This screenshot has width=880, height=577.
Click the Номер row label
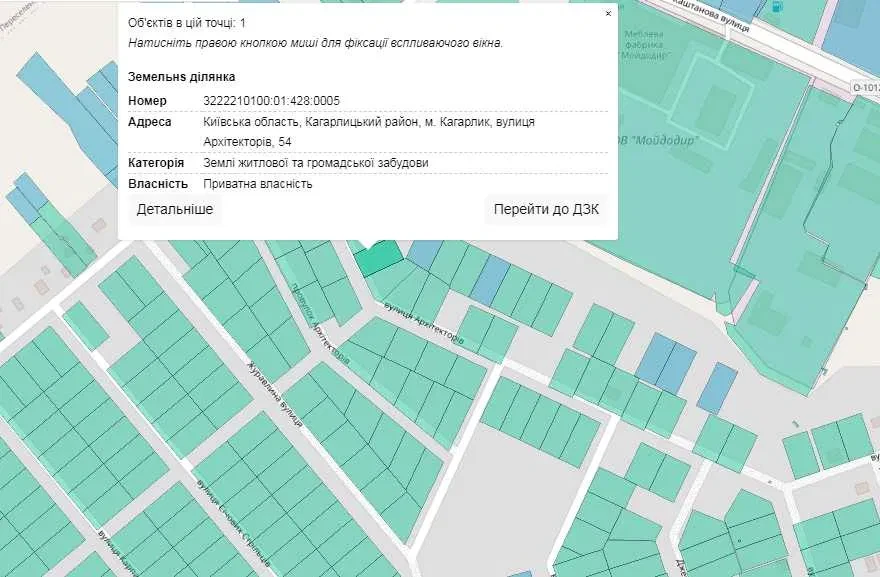(x=147, y=101)
